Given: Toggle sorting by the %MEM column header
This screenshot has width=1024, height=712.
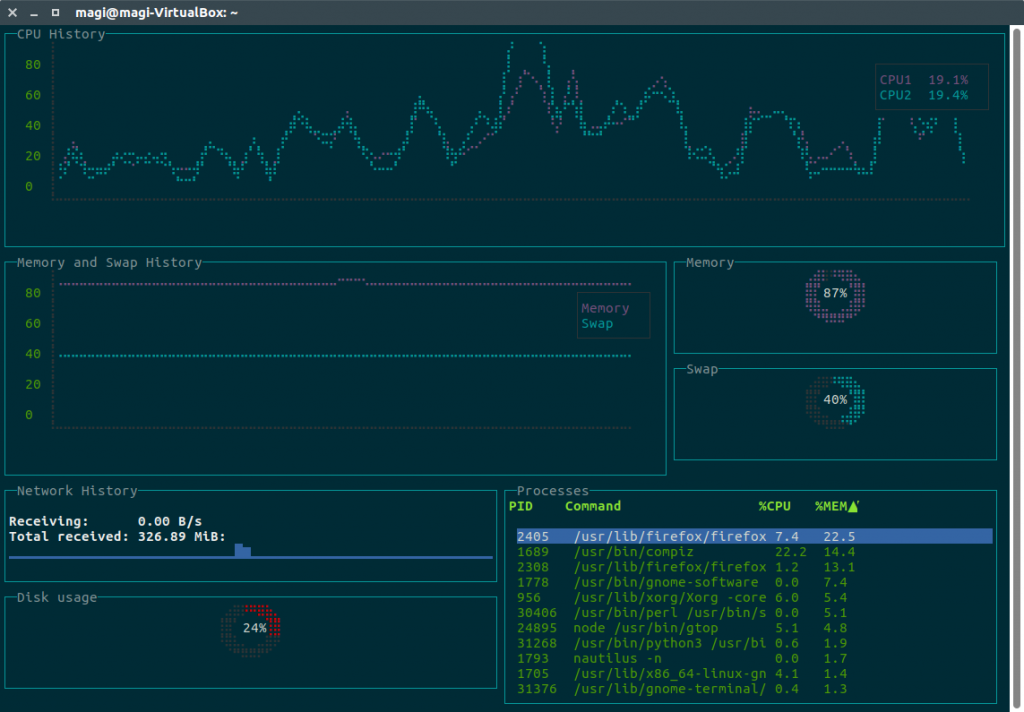Looking at the screenshot, I should [833, 506].
